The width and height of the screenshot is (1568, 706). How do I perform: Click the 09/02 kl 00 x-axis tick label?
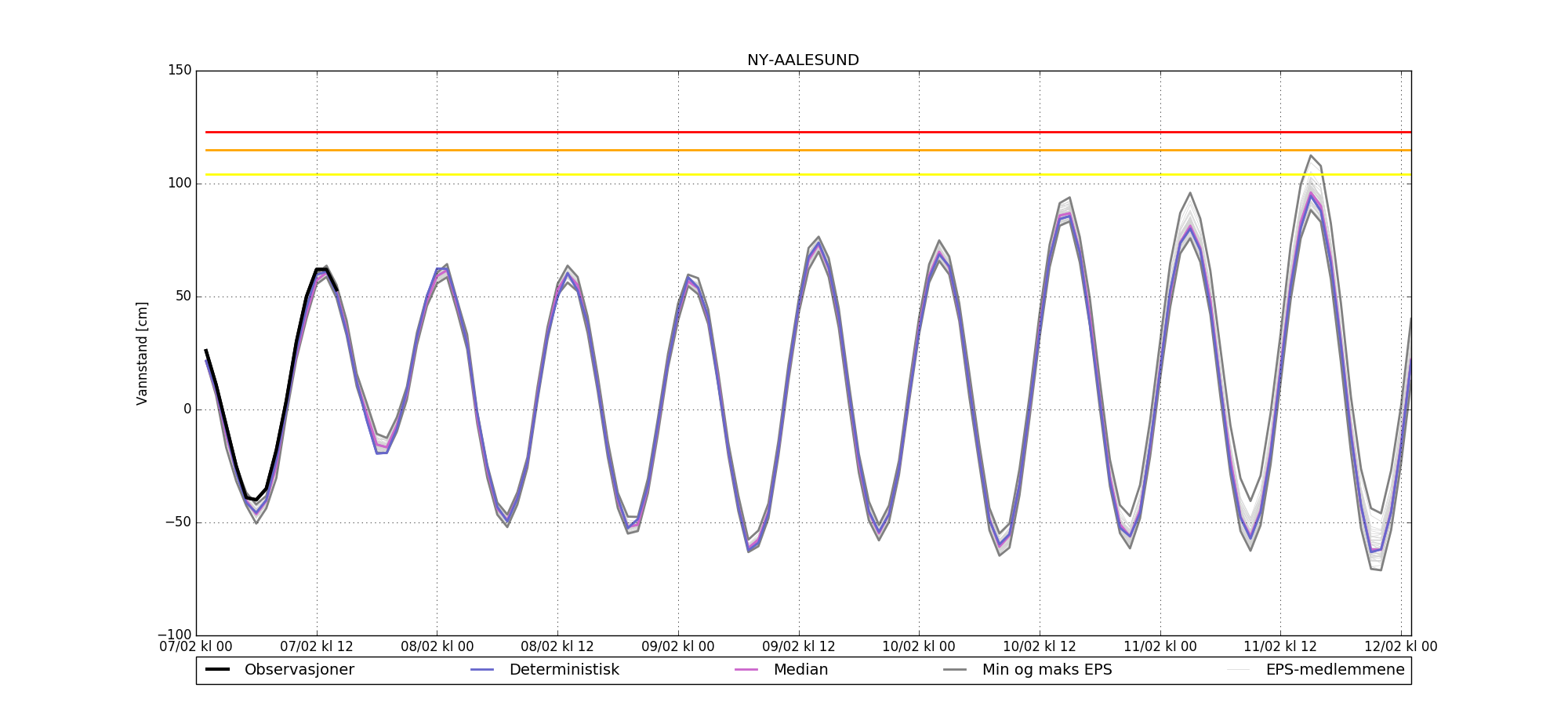tap(678, 647)
